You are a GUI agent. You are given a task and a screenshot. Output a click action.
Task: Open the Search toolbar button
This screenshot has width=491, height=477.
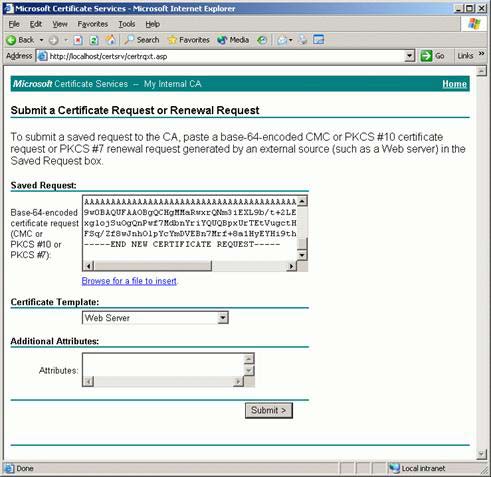[x=141, y=40]
